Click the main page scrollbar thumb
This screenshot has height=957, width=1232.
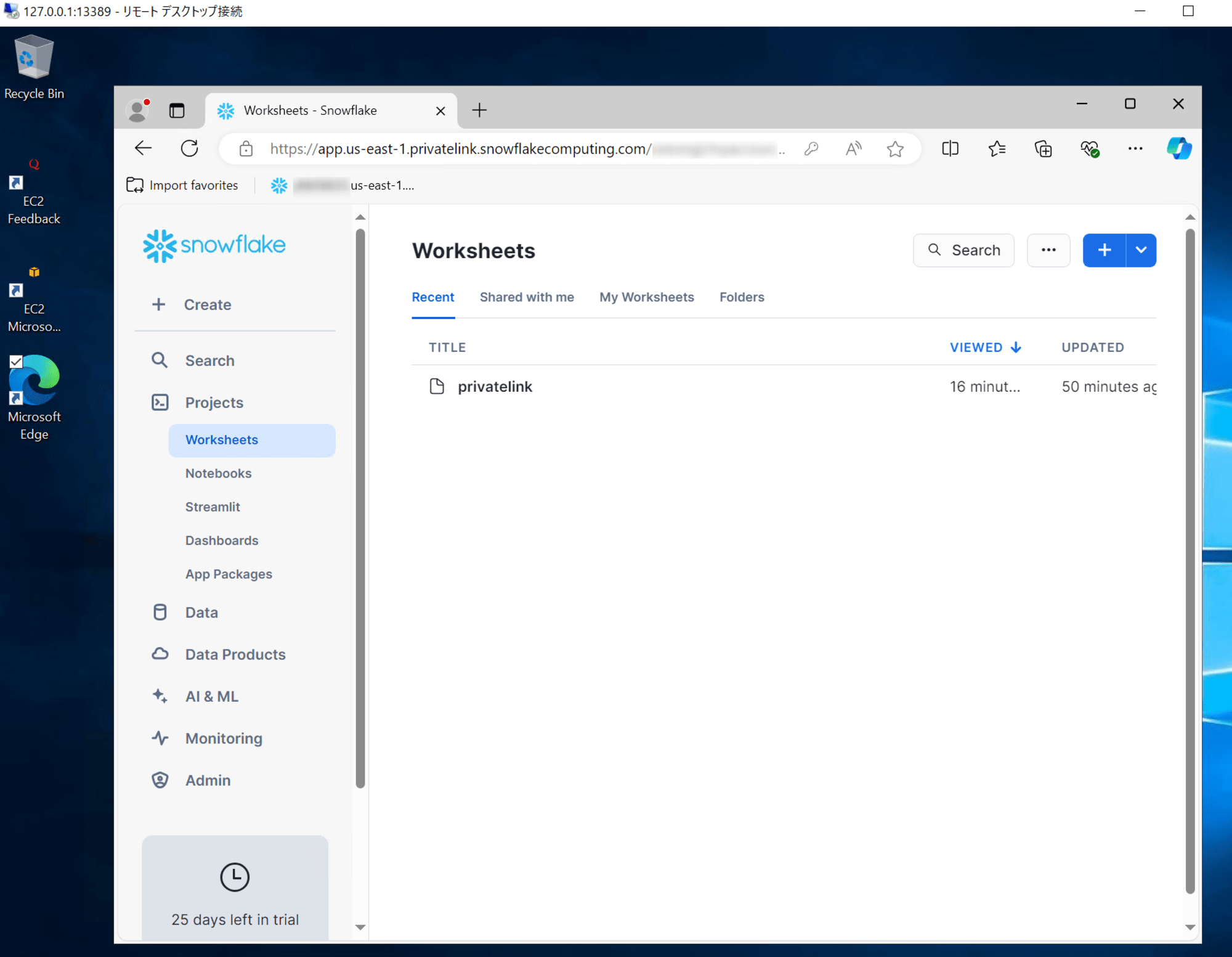[x=1190, y=561]
